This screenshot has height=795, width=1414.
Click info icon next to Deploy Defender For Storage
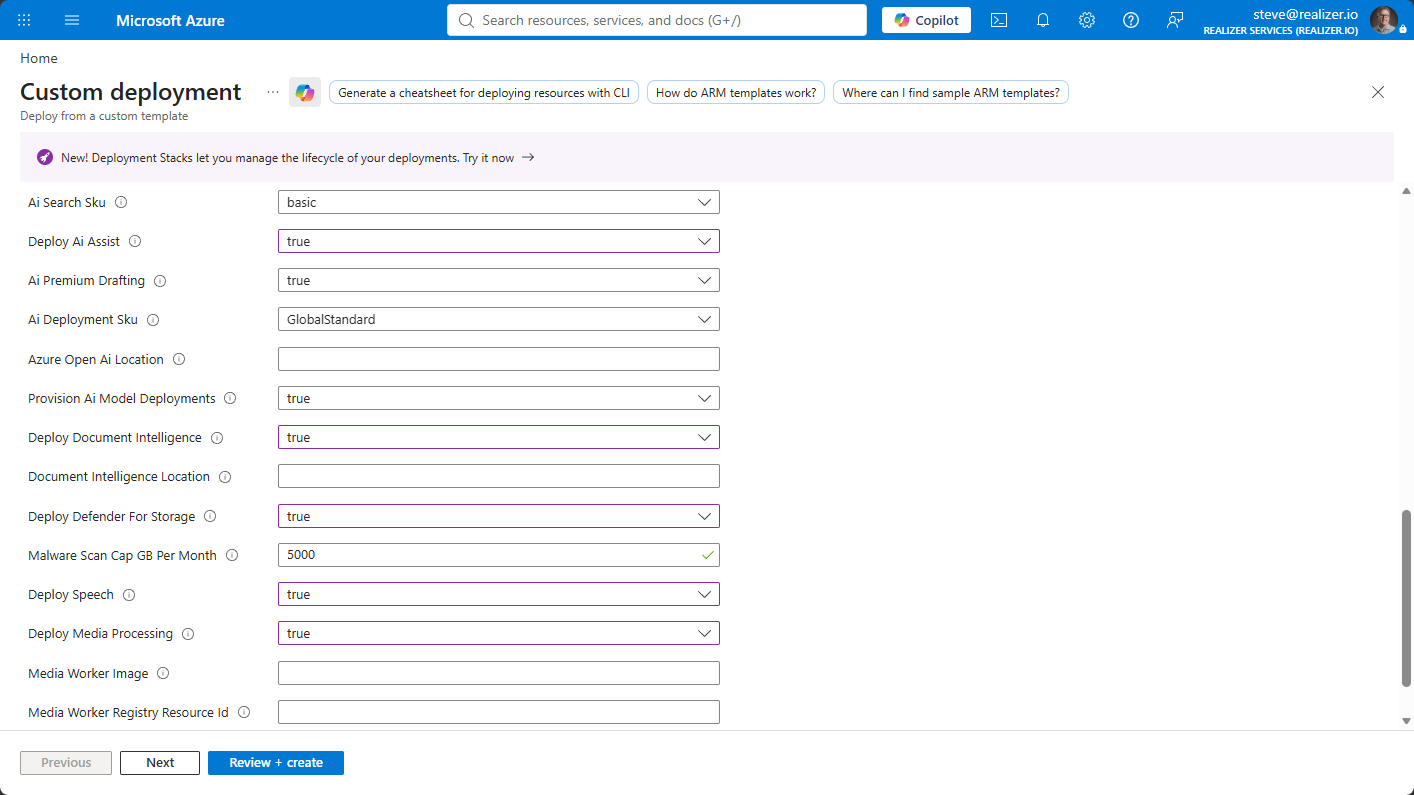[210, 516]
